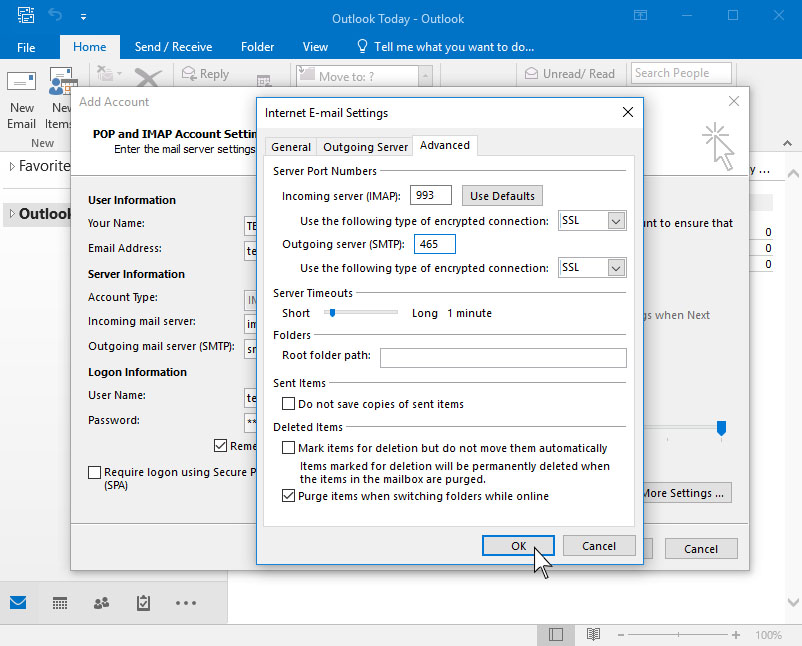Open the File menu
The height and width of the screenshot is (646, 802).
click(26, 48)
